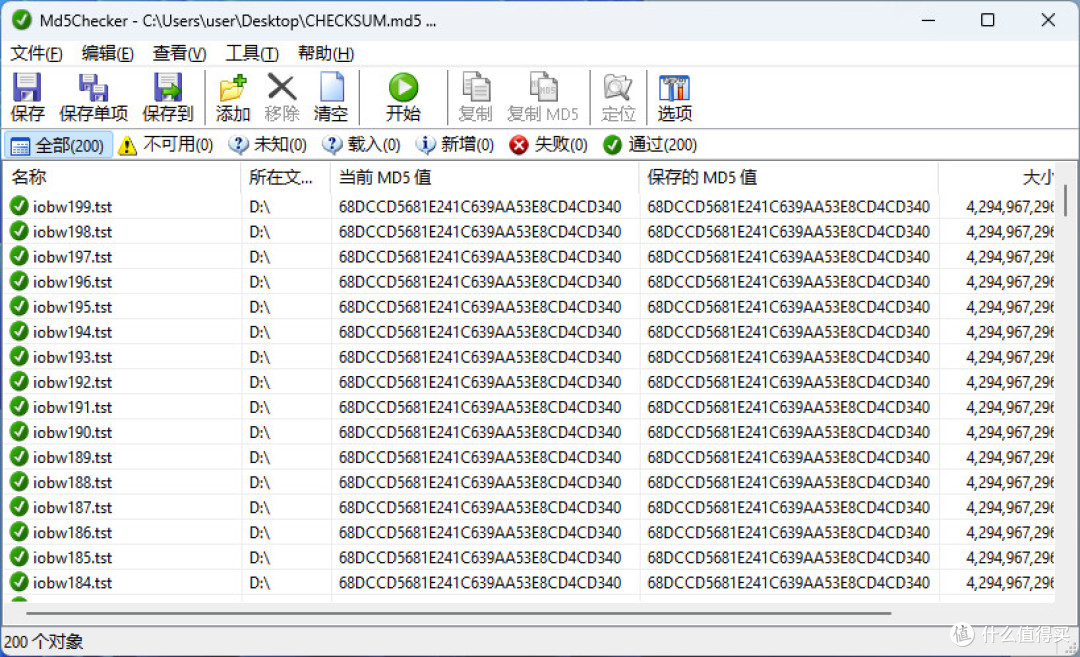Select the iobw194.tst file name
The height and width of the screenshot is (657, 1080).
click(x=72, y=331)
